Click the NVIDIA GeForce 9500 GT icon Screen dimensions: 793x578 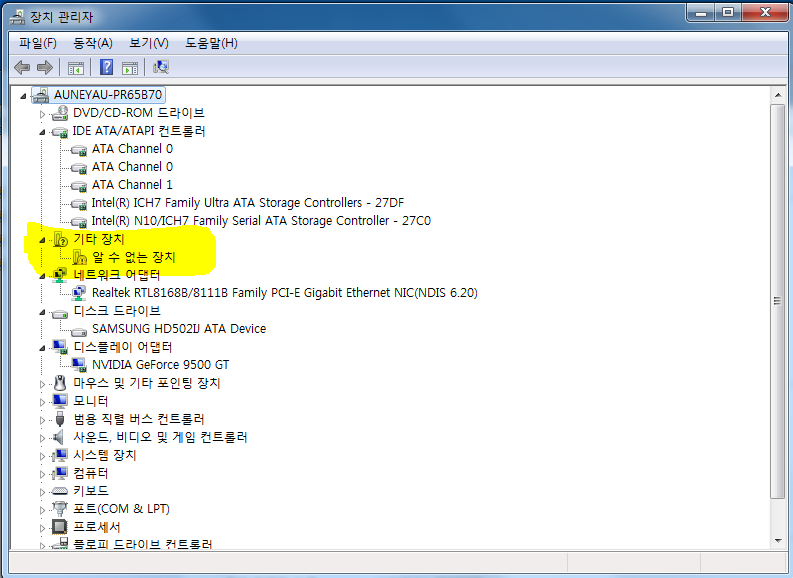(79, 365)
